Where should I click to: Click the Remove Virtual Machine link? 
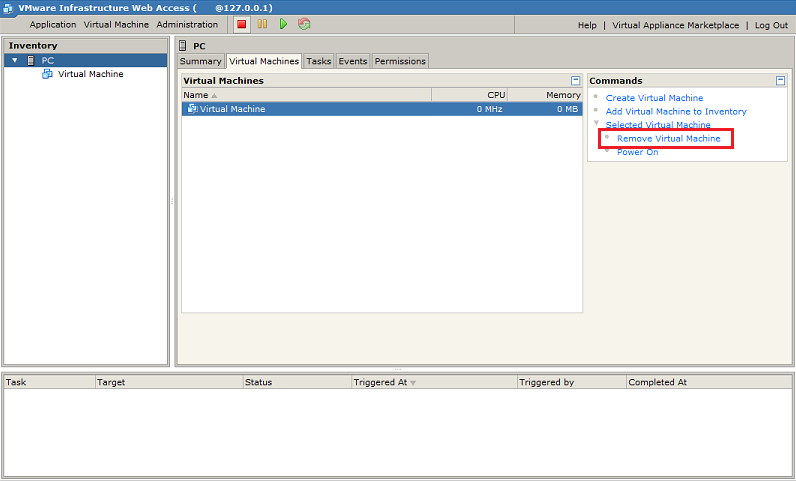[668, 139]
